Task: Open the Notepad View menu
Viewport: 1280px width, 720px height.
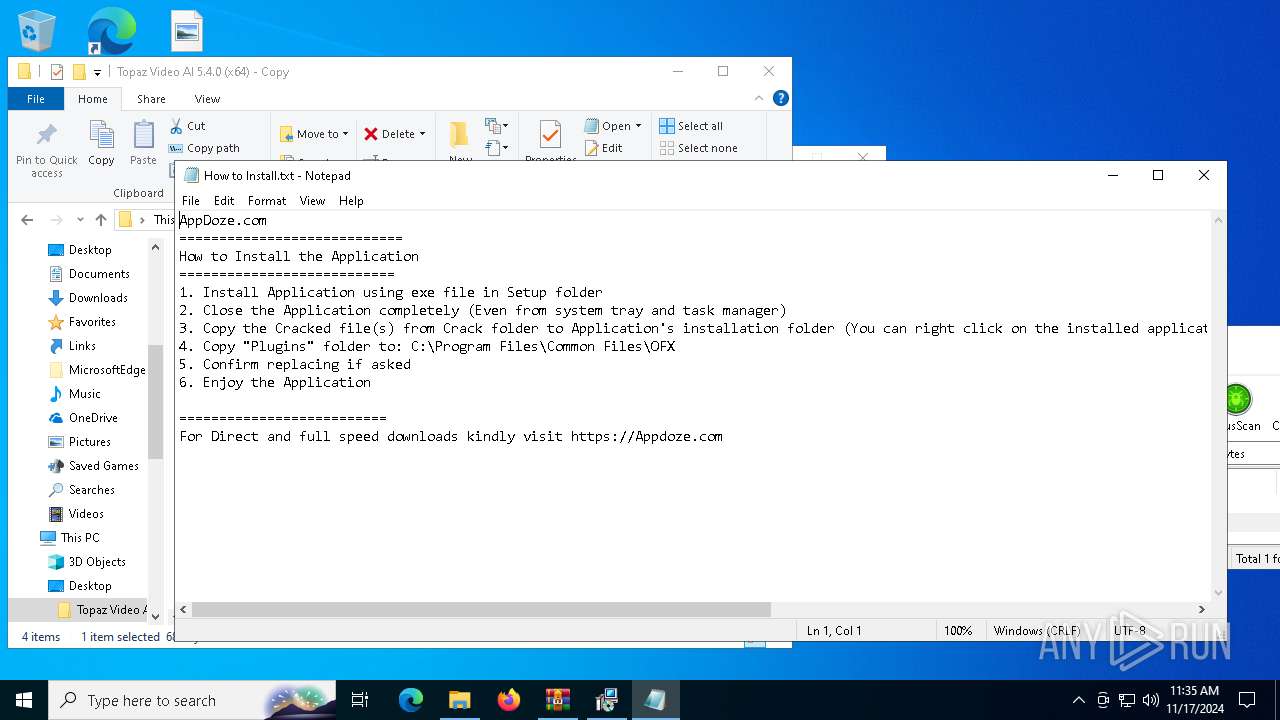Action: coord(312,201)
